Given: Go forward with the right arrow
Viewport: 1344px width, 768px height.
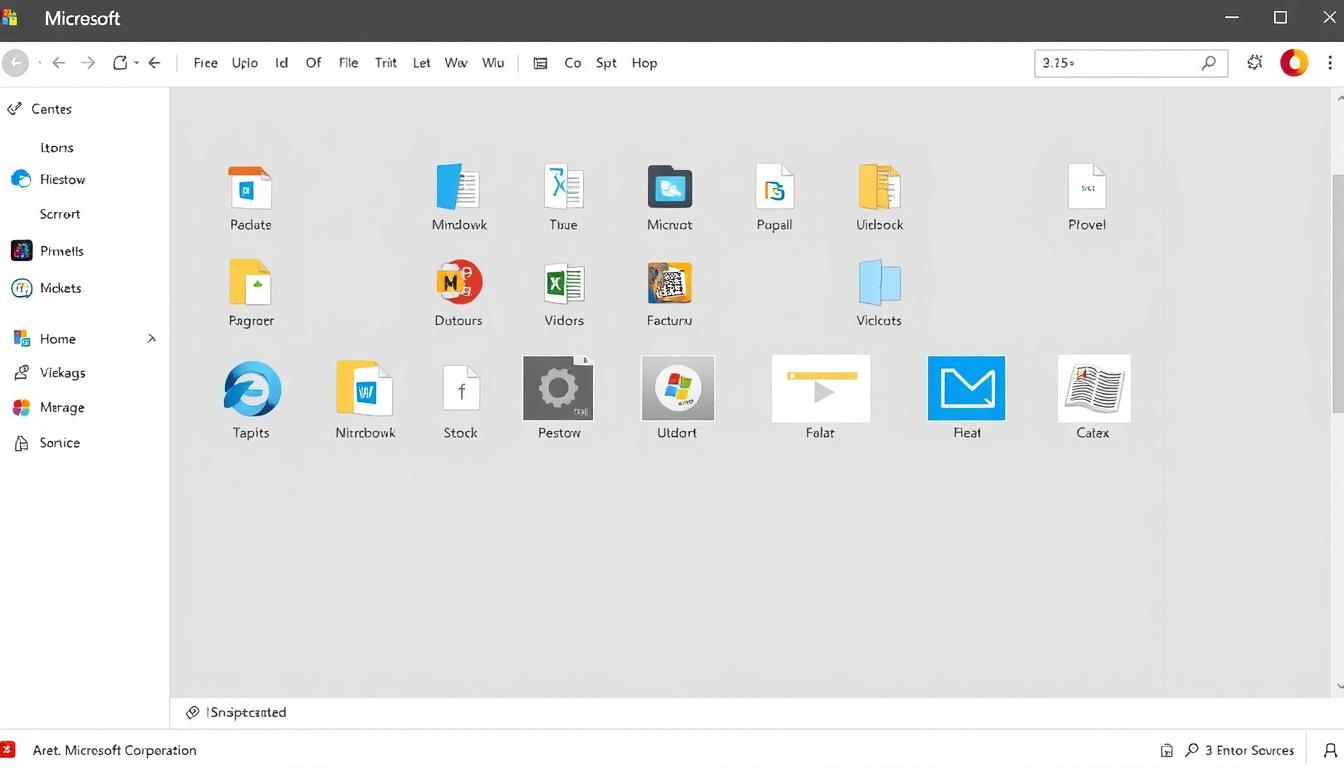Looking at the screenshot, I should [x=88, y=63].
